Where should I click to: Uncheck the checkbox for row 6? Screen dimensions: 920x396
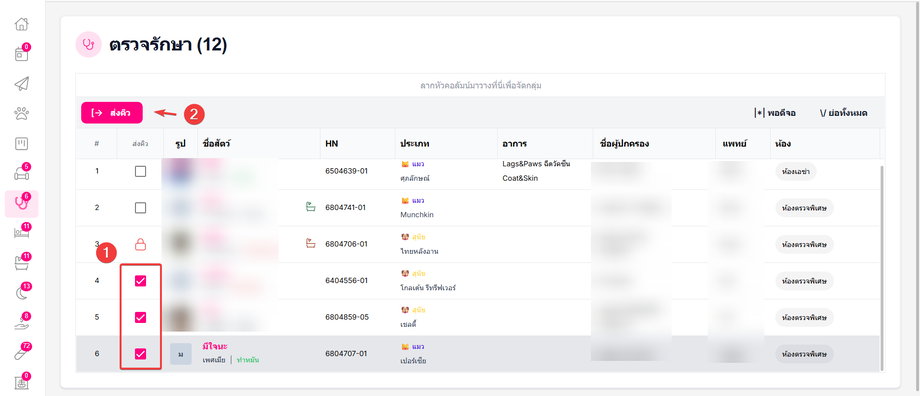140,353
